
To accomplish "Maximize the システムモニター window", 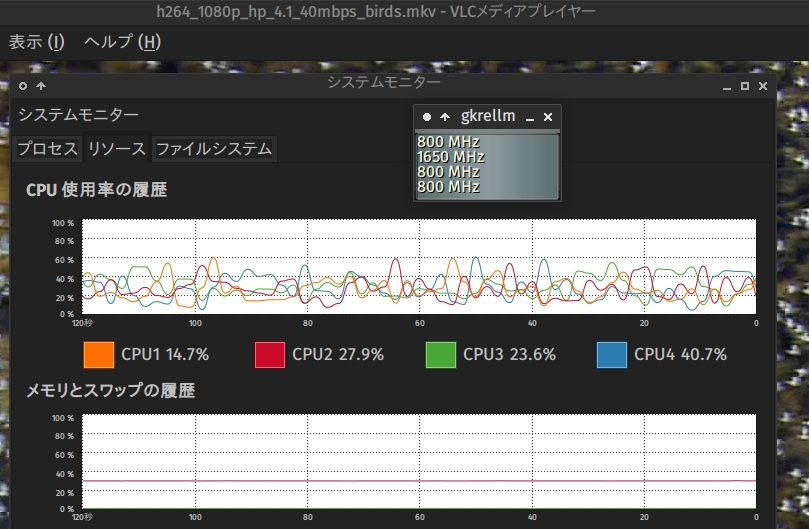I will point(745,86).
